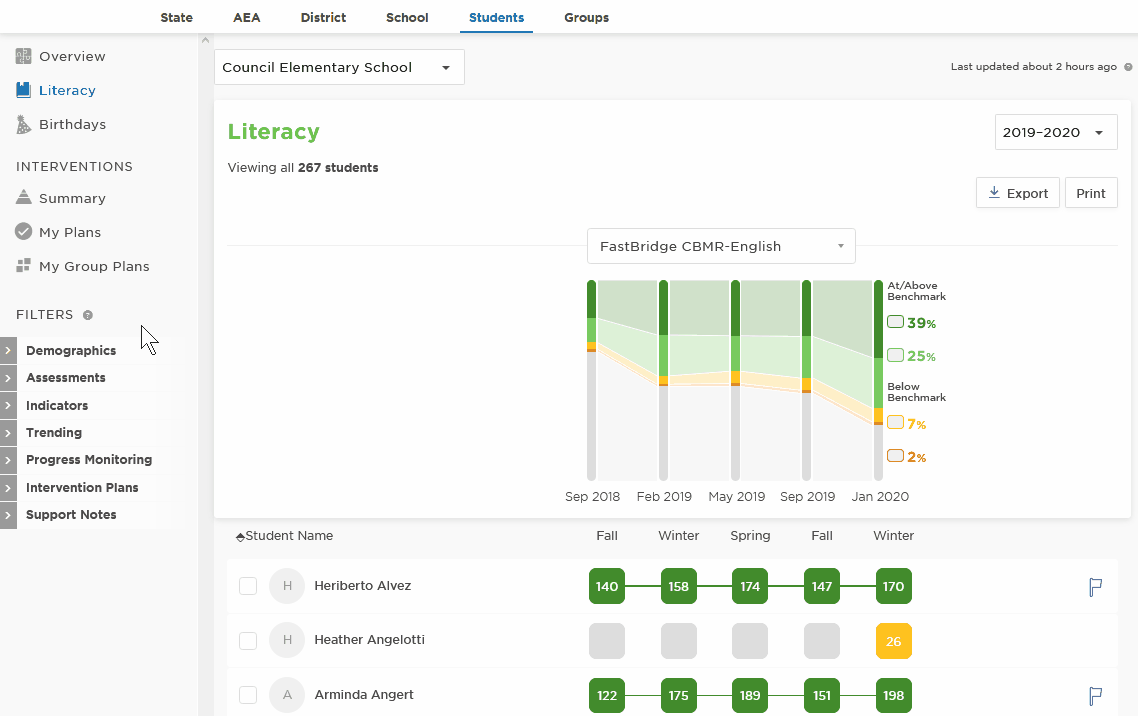Tick the checkbox for Heather Angelotti
Viewport: 1138px width, 716px height.
pos(248,641)
